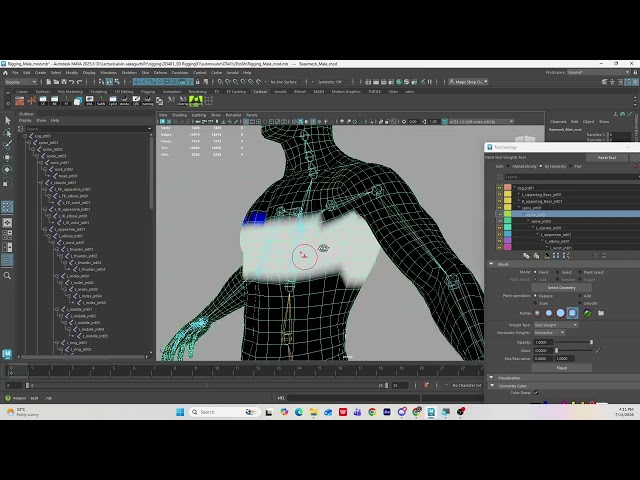The image size is (640, 480).
Task: Collapse the Visualization section
Action: [491, 378]
